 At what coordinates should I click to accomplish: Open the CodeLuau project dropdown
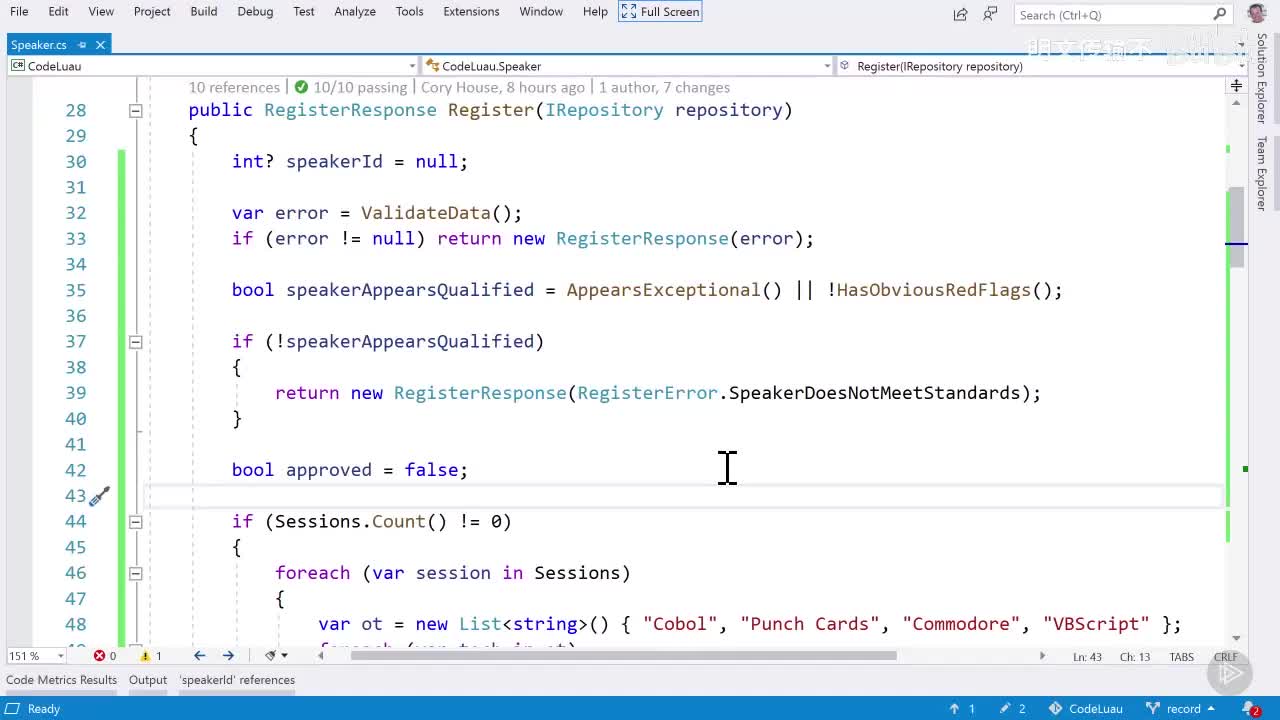click(x=213, y=66)
